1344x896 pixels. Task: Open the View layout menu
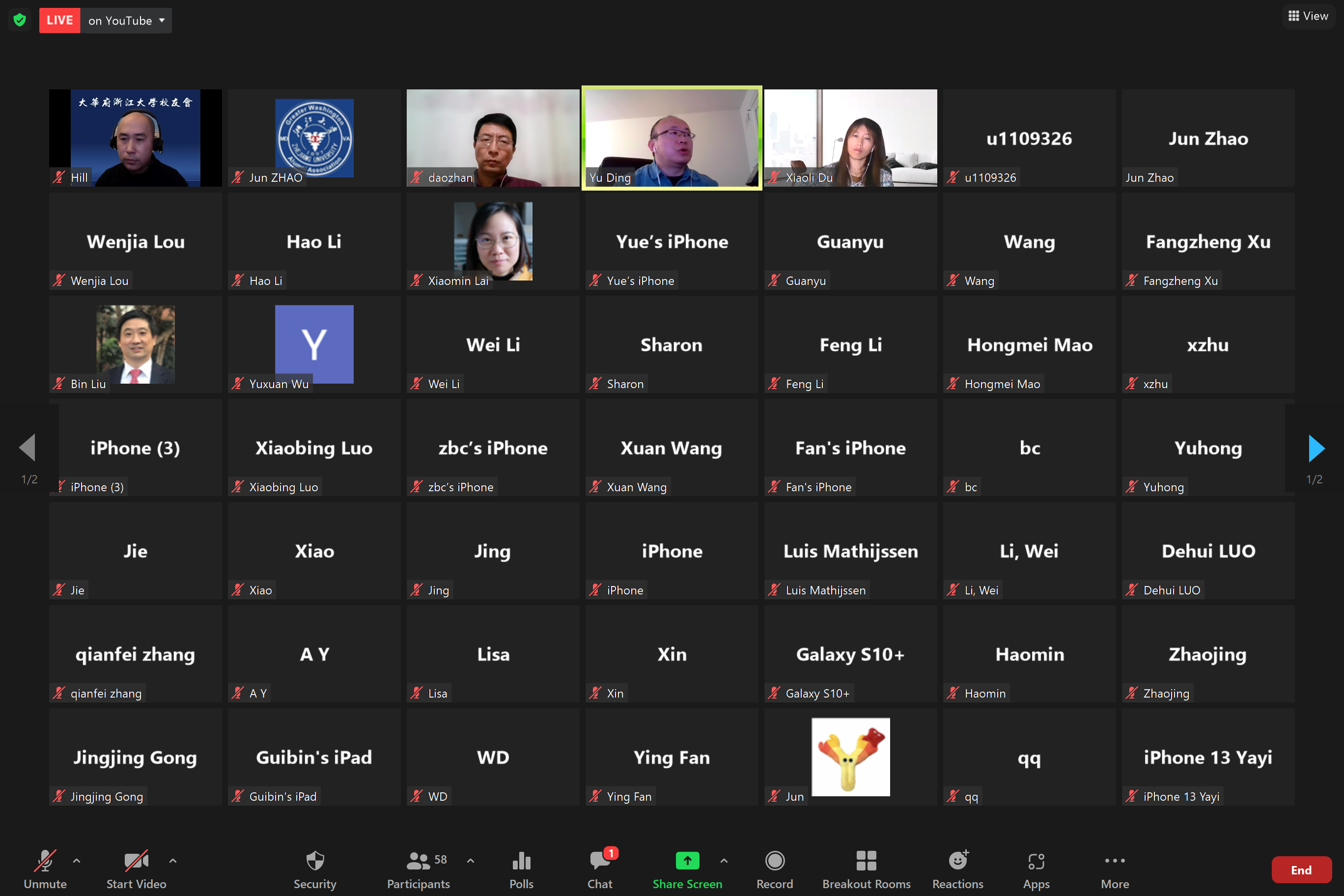pos(1309,16)
